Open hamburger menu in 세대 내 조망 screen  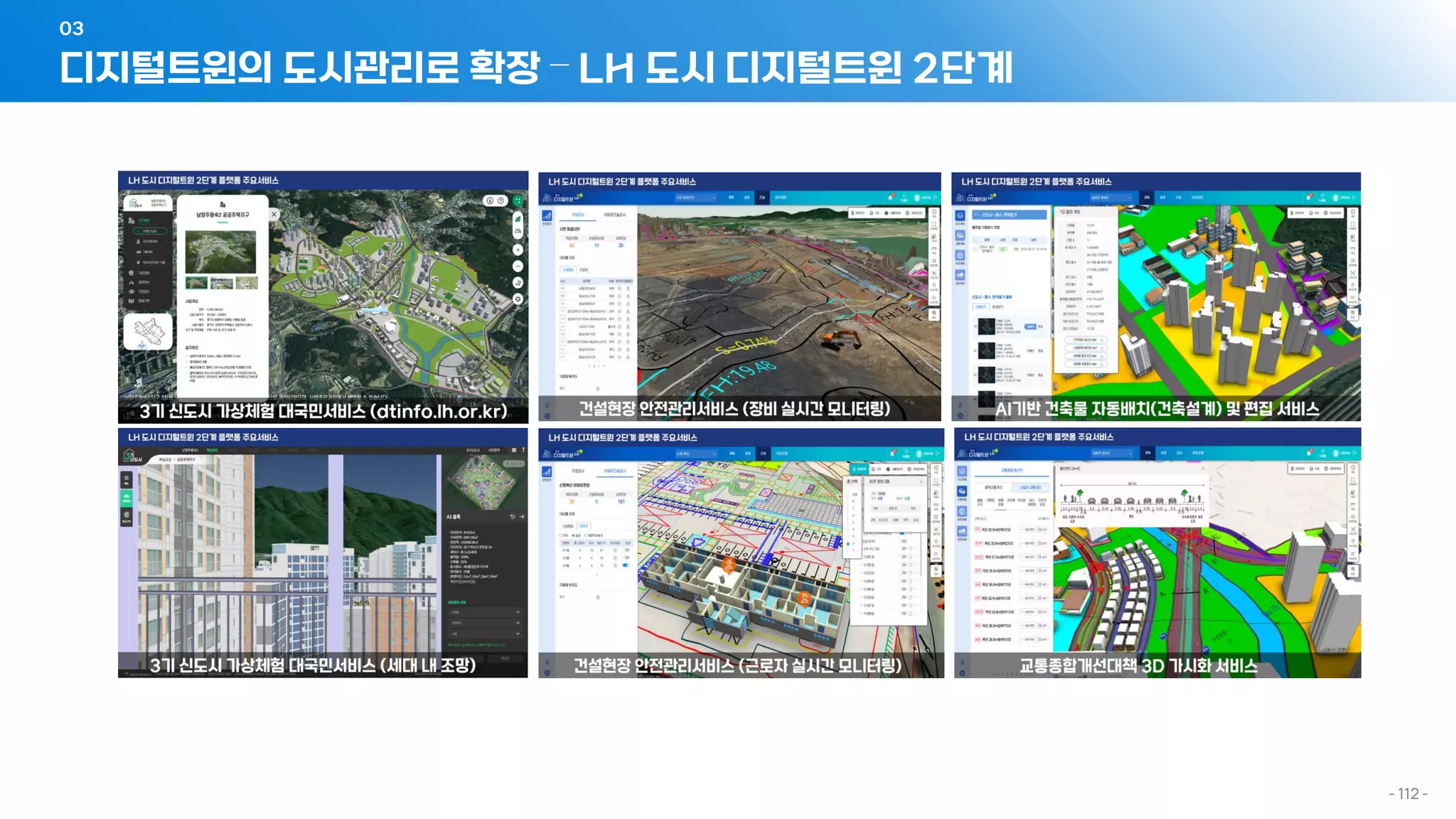pos(127,480)
